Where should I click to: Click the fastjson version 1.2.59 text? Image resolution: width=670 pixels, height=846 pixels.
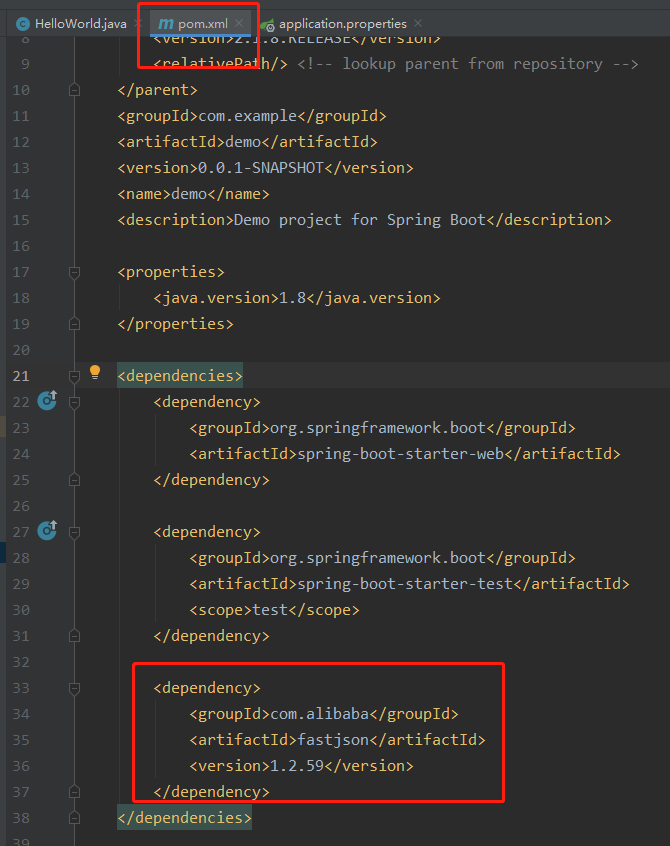297,766
